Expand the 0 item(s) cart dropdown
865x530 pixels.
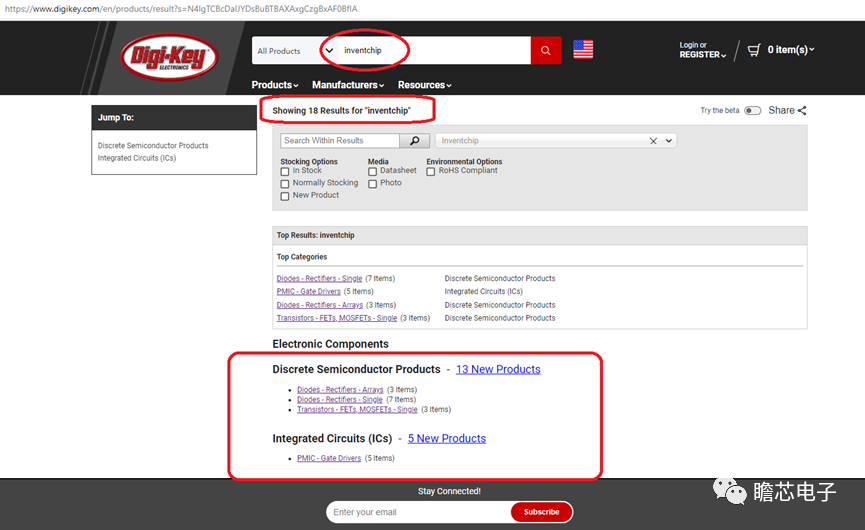(x=791, y=50)
